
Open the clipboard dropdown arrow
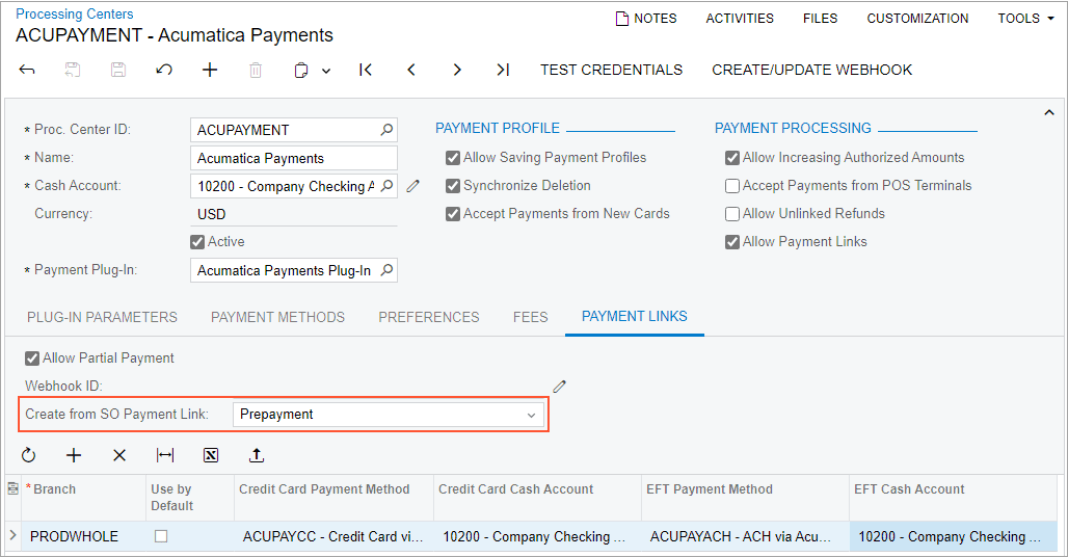326,71
